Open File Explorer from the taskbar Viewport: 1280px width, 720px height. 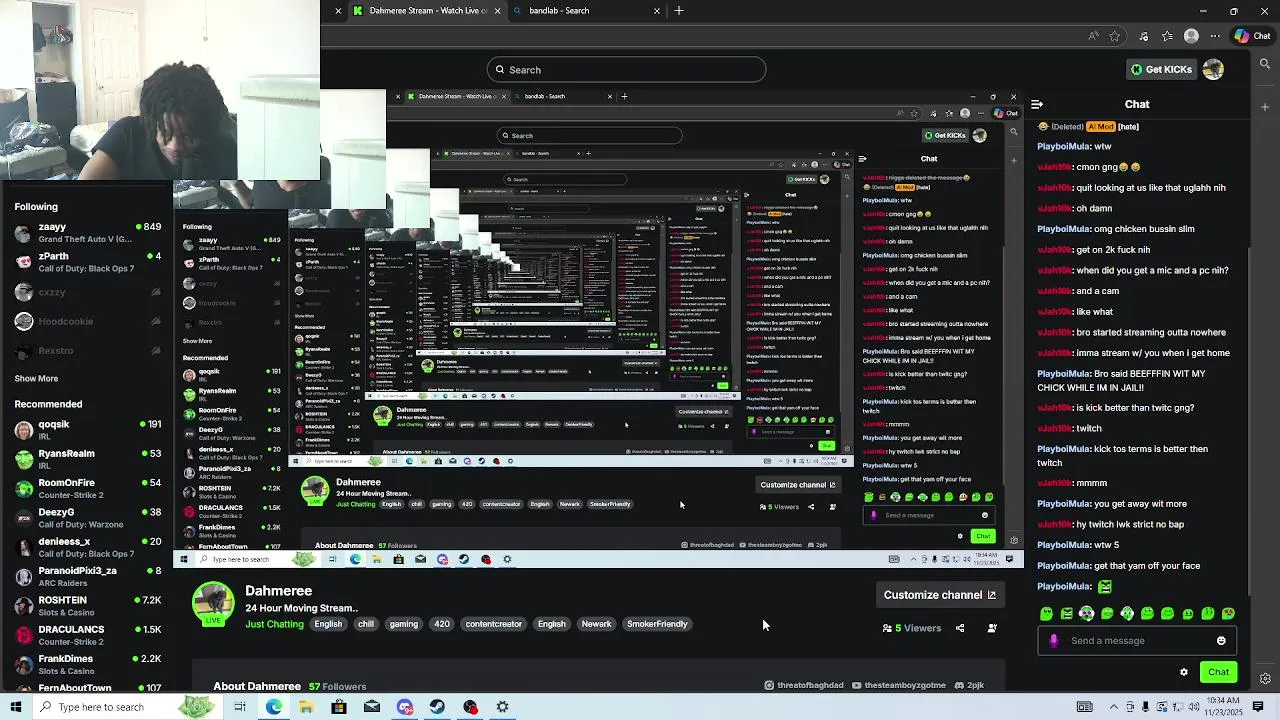click(306, 707)
